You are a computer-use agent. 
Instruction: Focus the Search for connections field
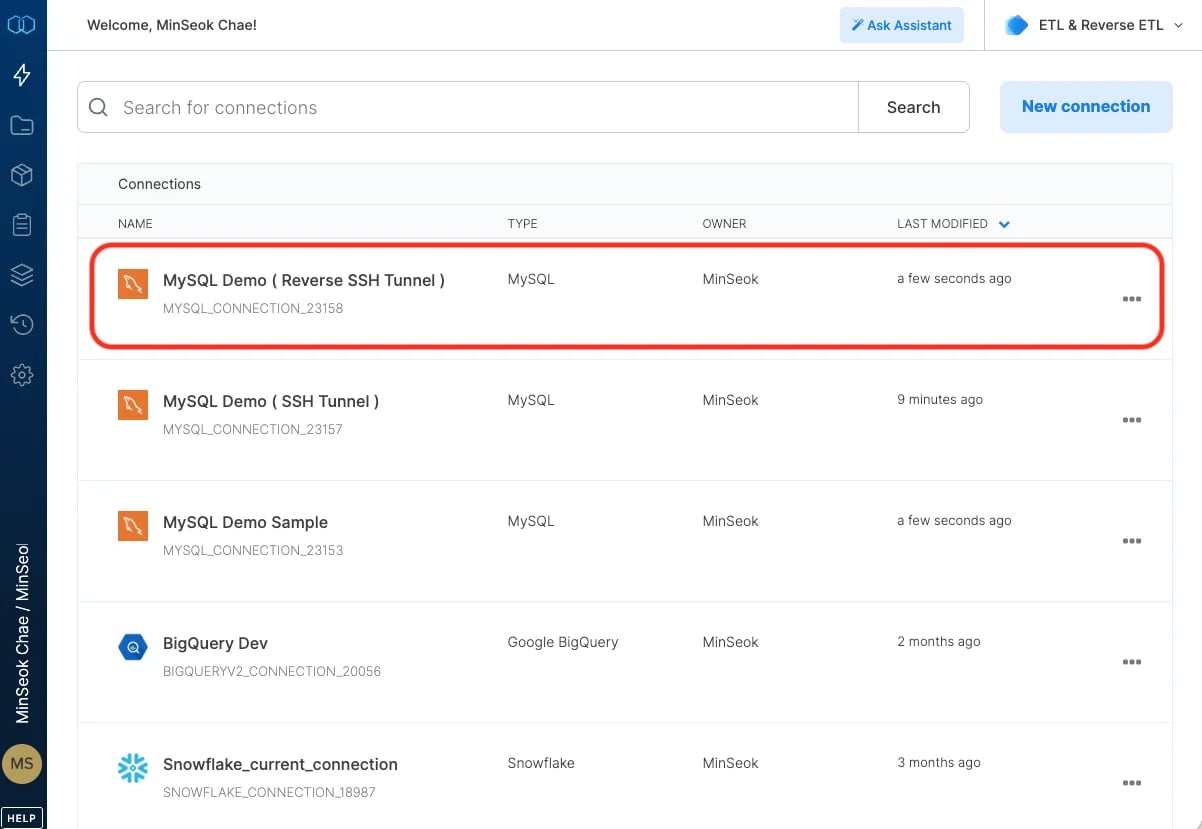(x=468, y=107)
